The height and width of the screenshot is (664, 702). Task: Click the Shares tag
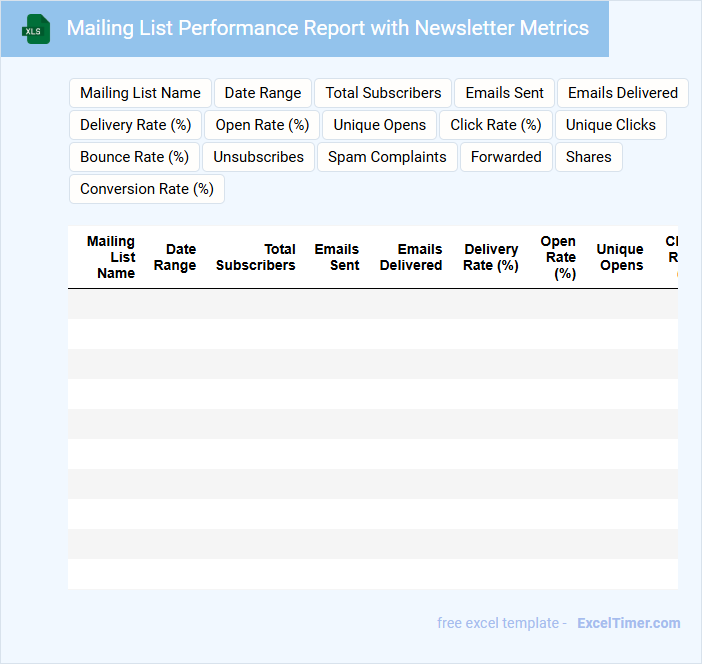588,157
